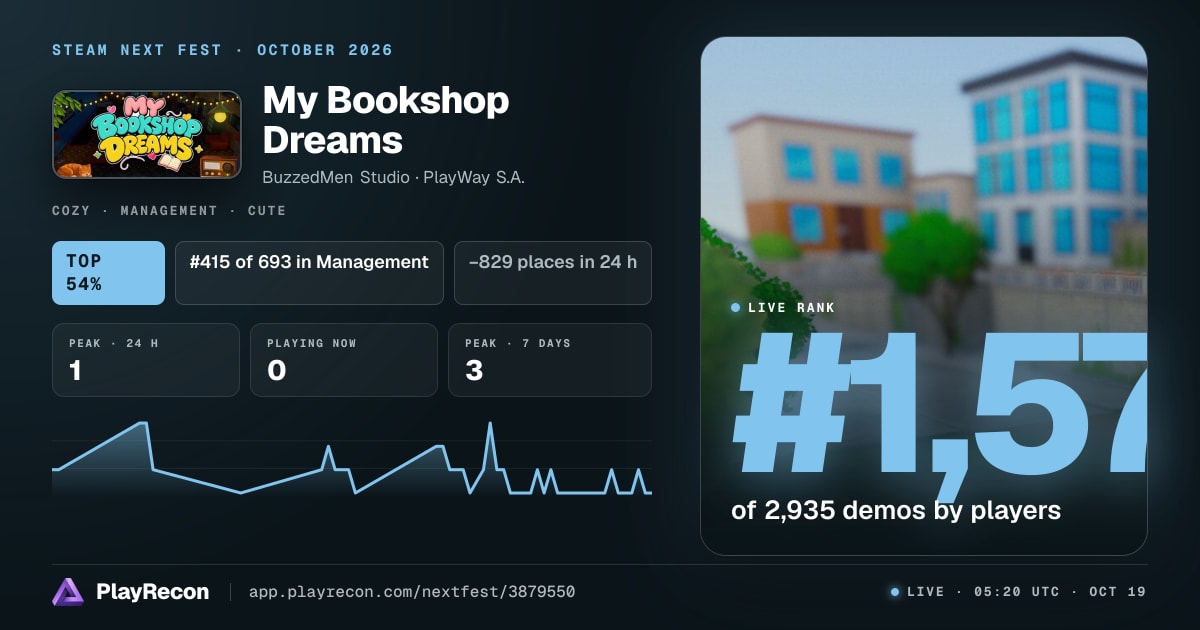
Task: Click the player count line chart
Action: 352,458
